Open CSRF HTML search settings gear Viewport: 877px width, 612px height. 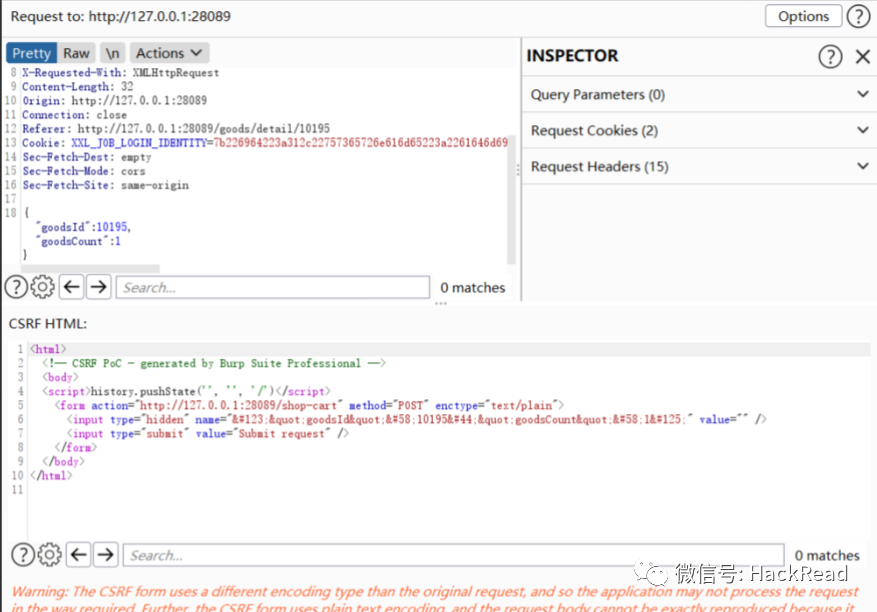pyautogui.click(x=49, y=555)
